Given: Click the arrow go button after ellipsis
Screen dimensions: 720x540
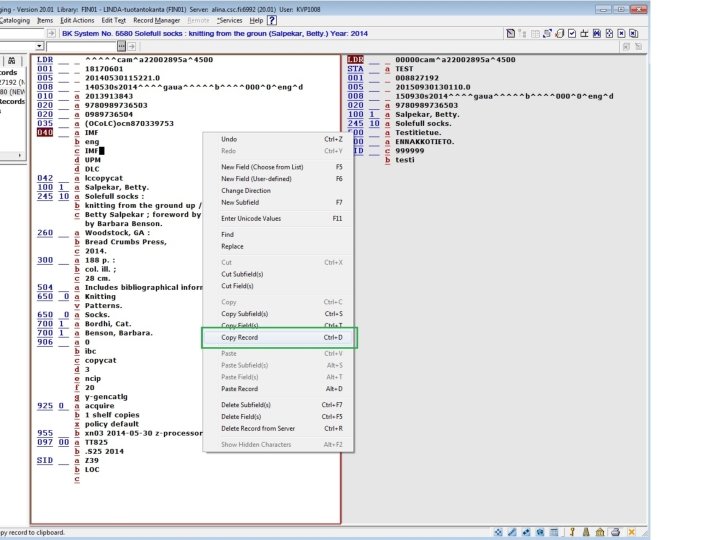Looking at the screenshot, I should pyautogui.click(x=132, y=46).
